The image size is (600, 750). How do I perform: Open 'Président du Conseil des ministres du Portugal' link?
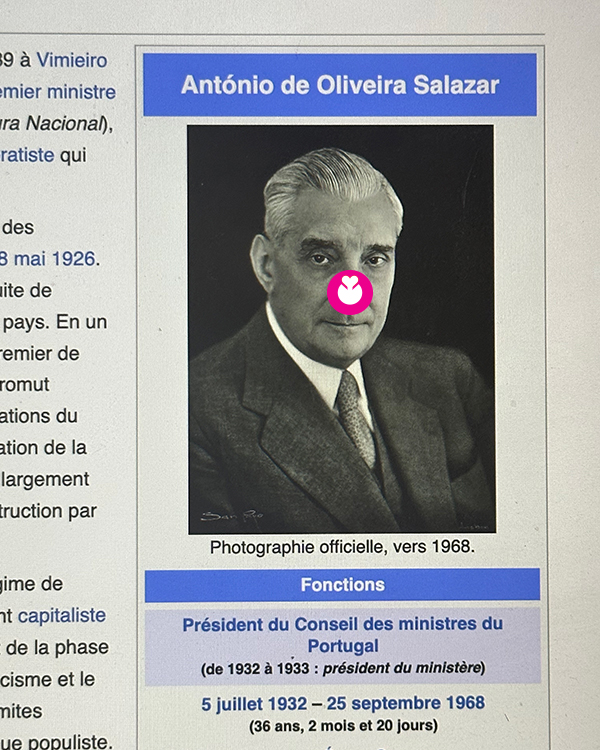343,635
